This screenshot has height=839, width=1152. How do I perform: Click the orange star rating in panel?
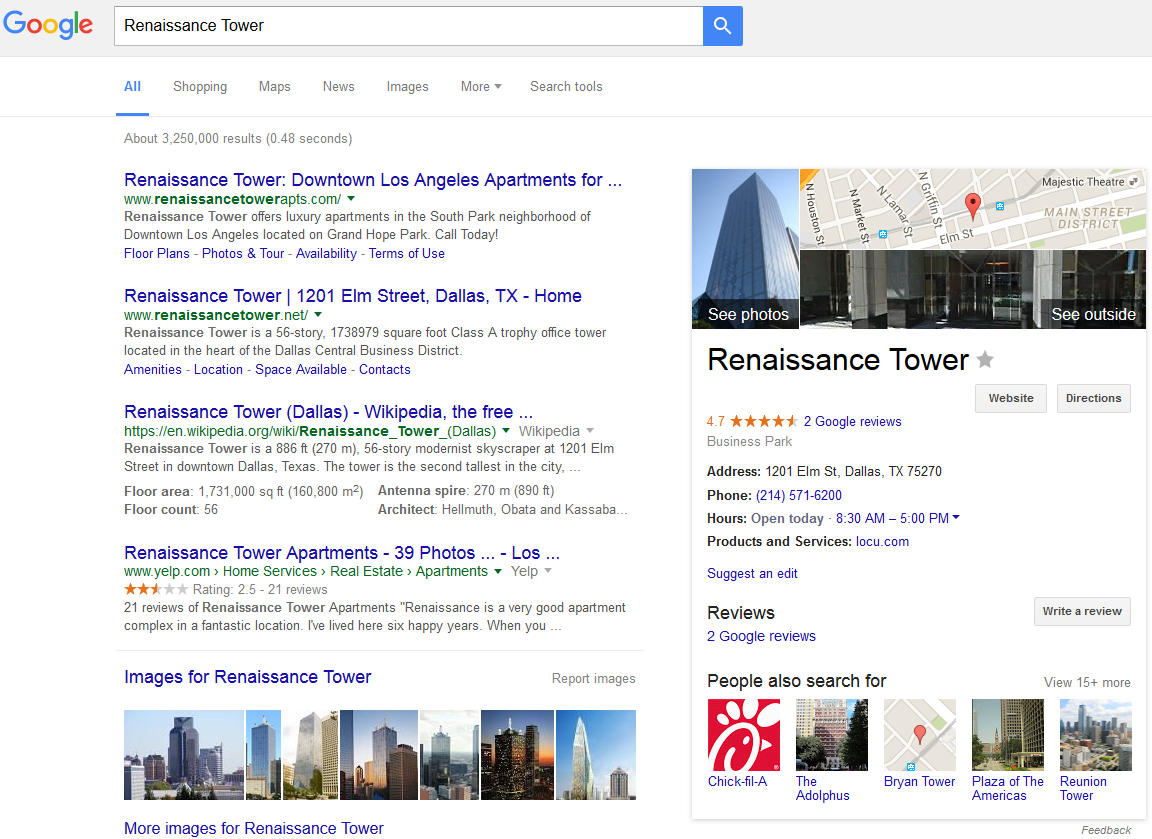pos(764,422)
